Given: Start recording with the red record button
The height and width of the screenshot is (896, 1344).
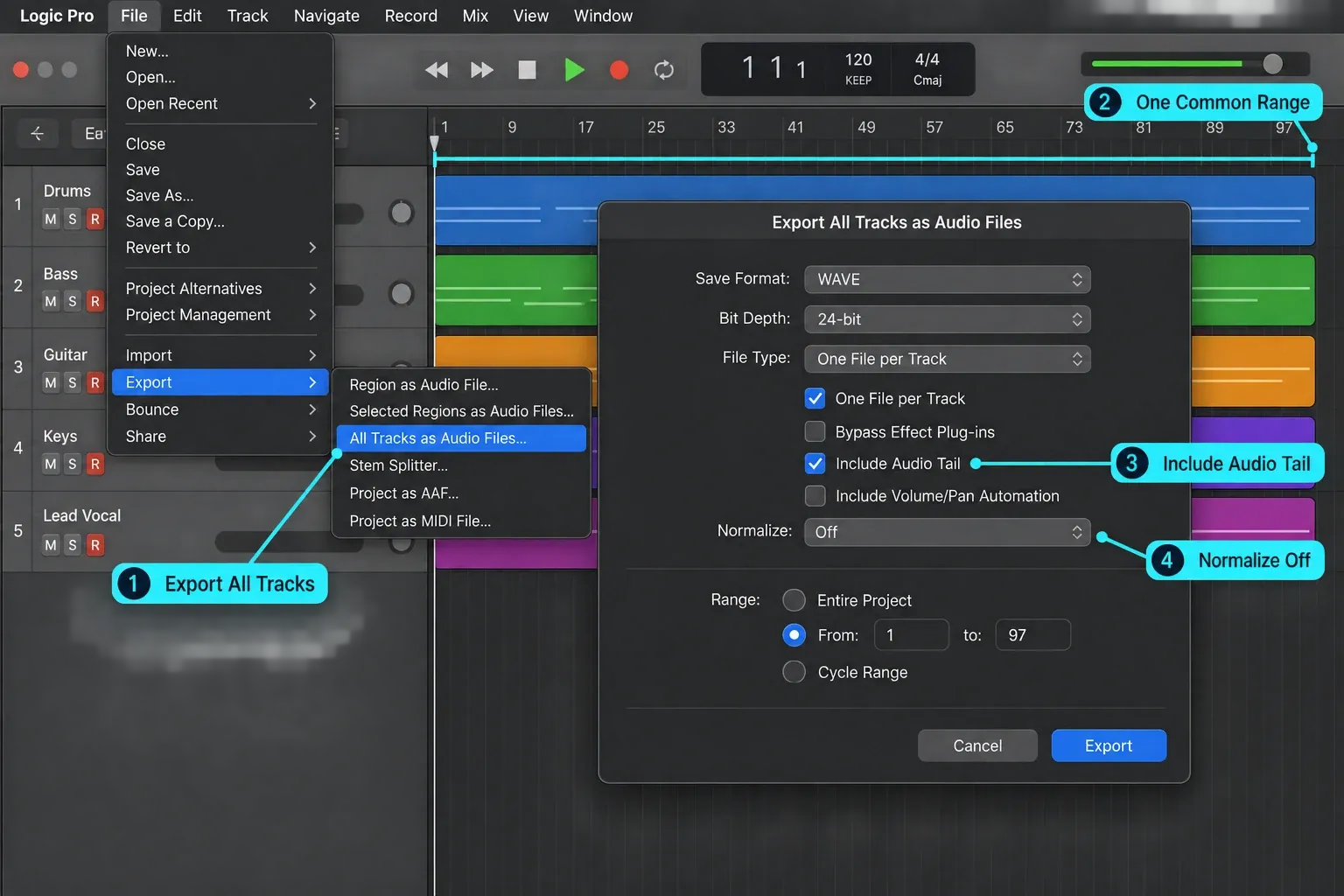Looking at the screenshot, I should pos(619,70).
